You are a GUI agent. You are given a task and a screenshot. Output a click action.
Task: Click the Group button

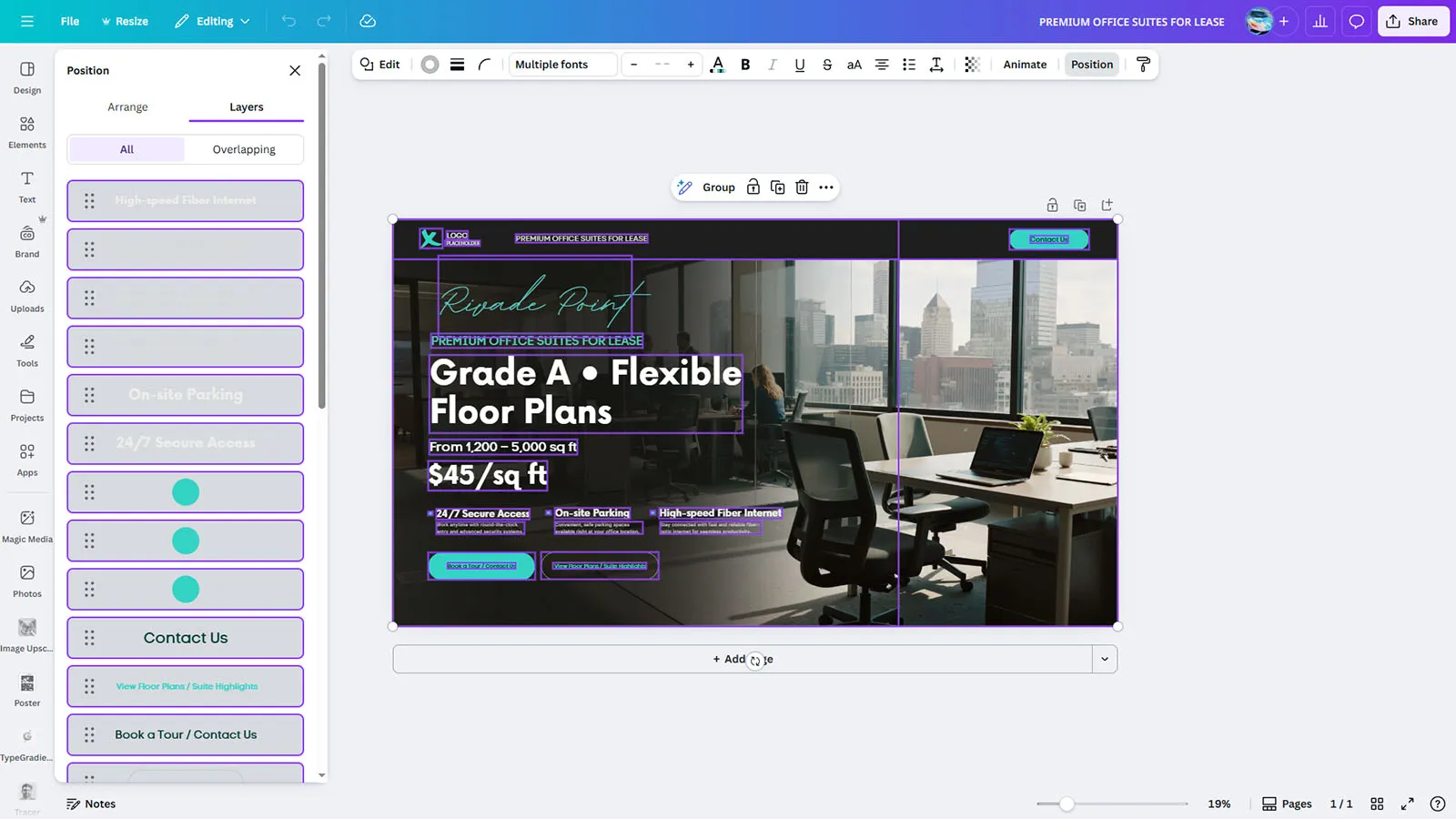706,187
